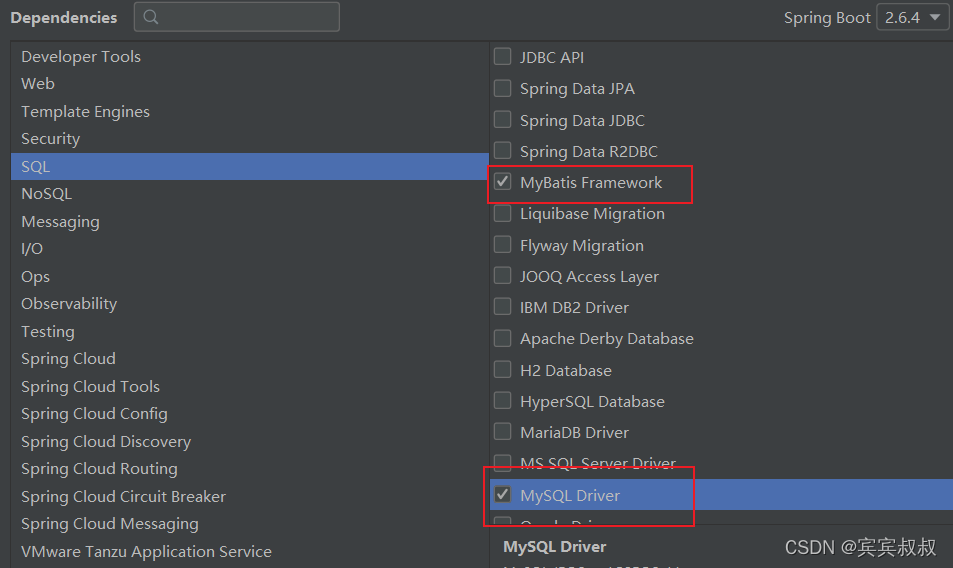Select the SQL category
The width and height of the screenshot is (953, 568).
pos(250,166)
